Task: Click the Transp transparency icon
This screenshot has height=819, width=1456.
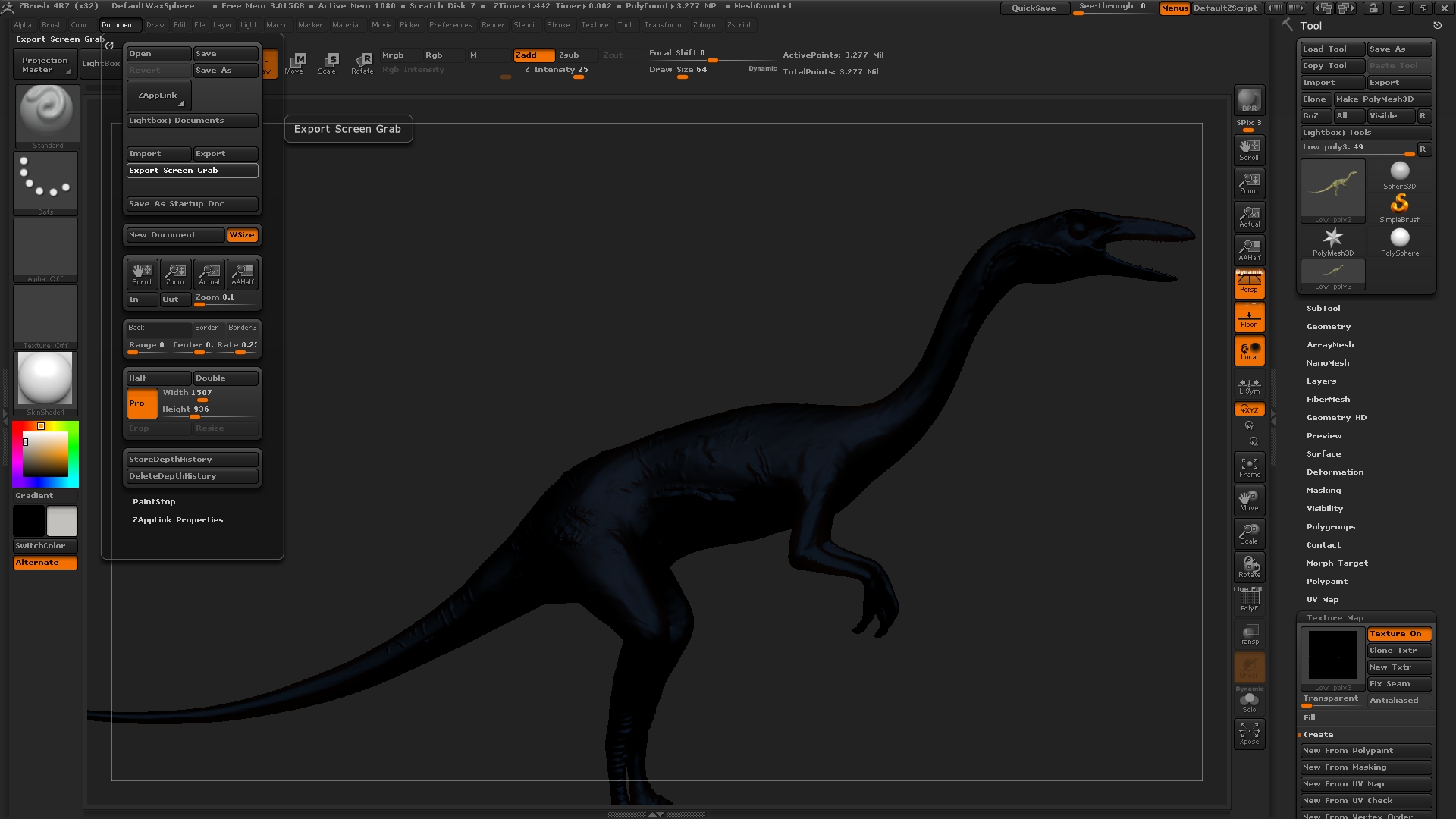Action: (x=1249, y=634)
